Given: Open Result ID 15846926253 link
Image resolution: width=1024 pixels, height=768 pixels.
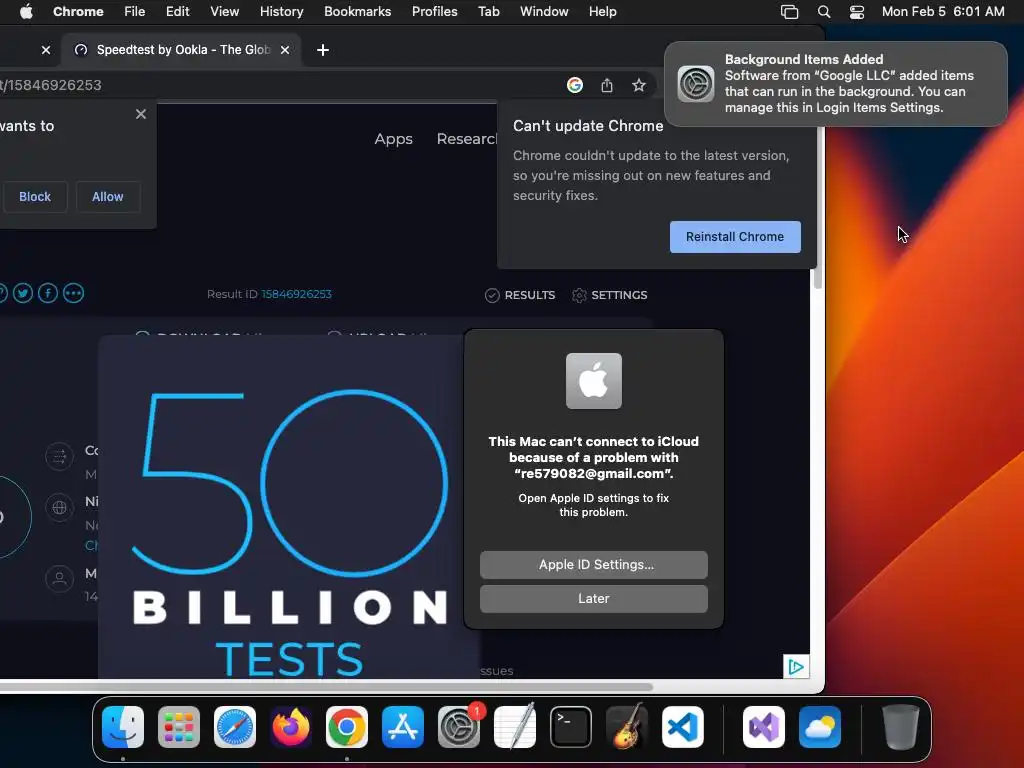Looking at the screenshot, I should click(296, 294).
